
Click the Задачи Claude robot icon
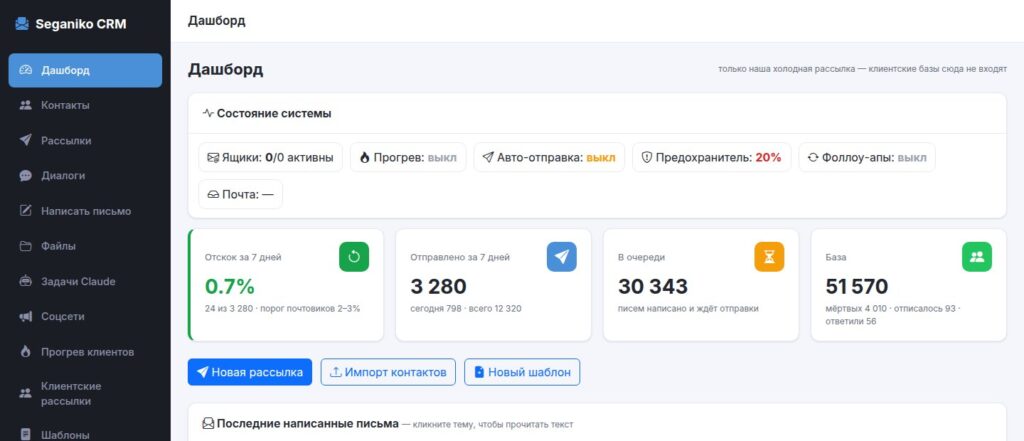tap(25, 282)
